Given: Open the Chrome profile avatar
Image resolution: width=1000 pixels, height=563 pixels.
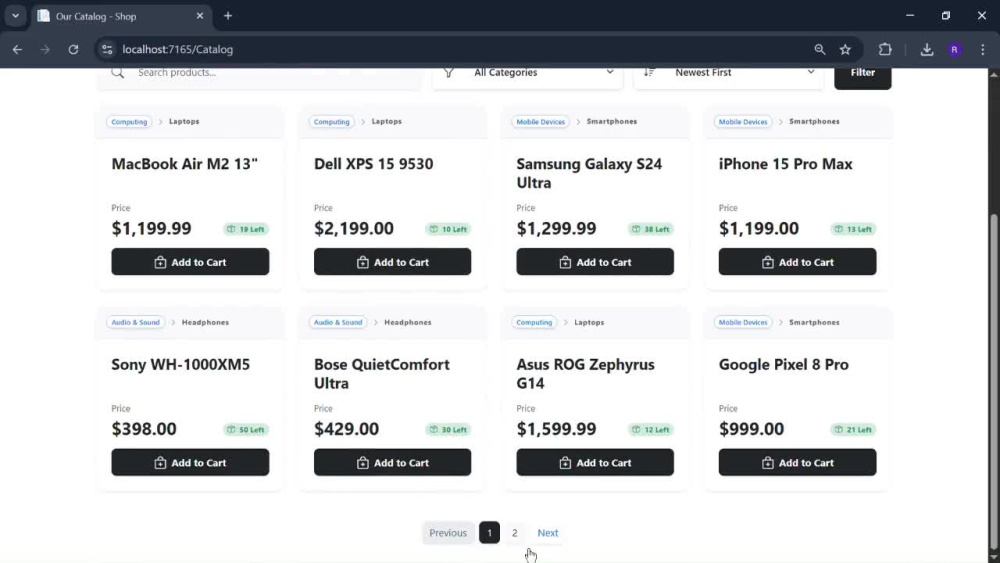Looking at the screenshot, I should (955, 49).
